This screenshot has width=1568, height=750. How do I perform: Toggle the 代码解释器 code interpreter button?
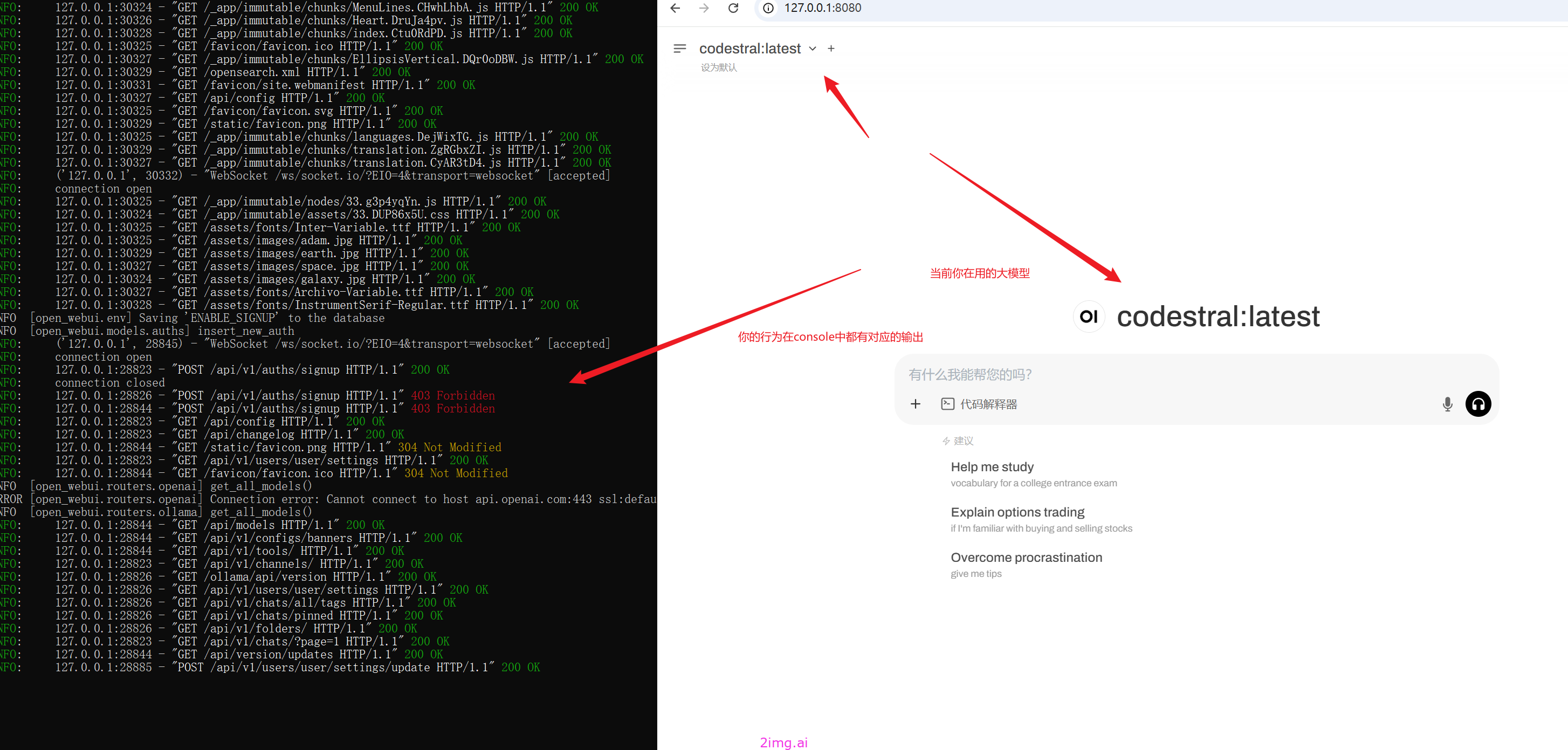[979, 404]
